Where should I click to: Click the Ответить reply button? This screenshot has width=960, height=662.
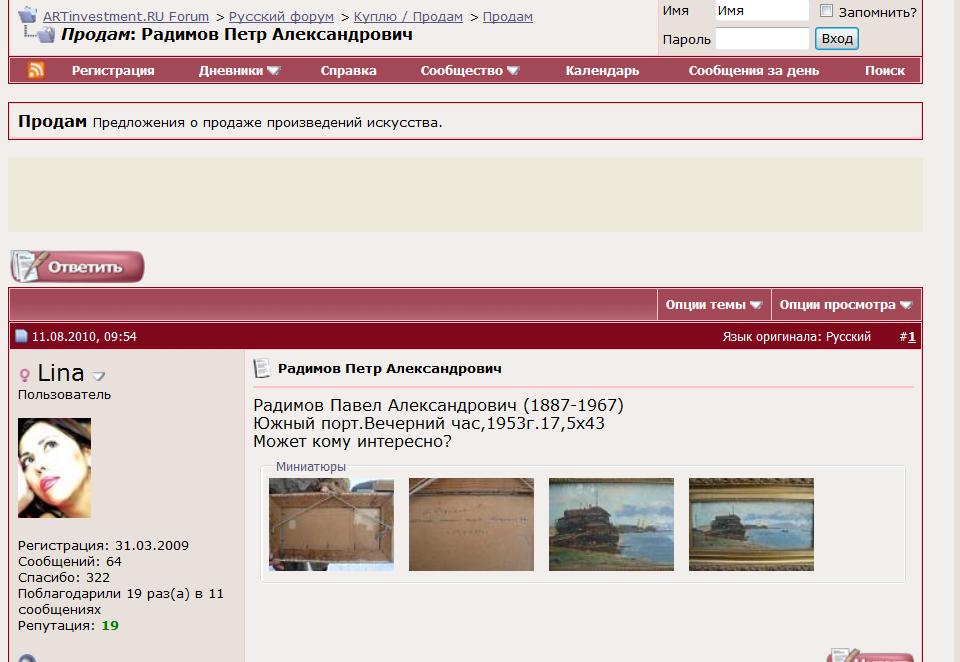(77, 267)
